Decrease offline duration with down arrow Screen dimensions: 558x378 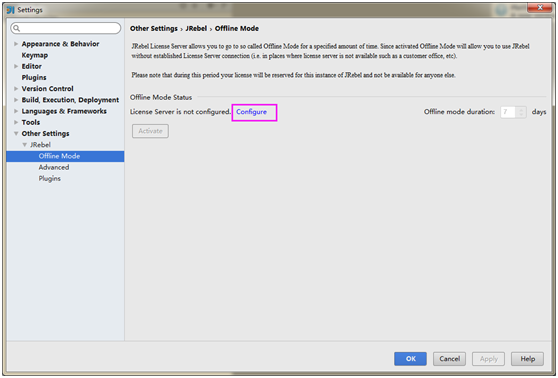click(521, 115)
